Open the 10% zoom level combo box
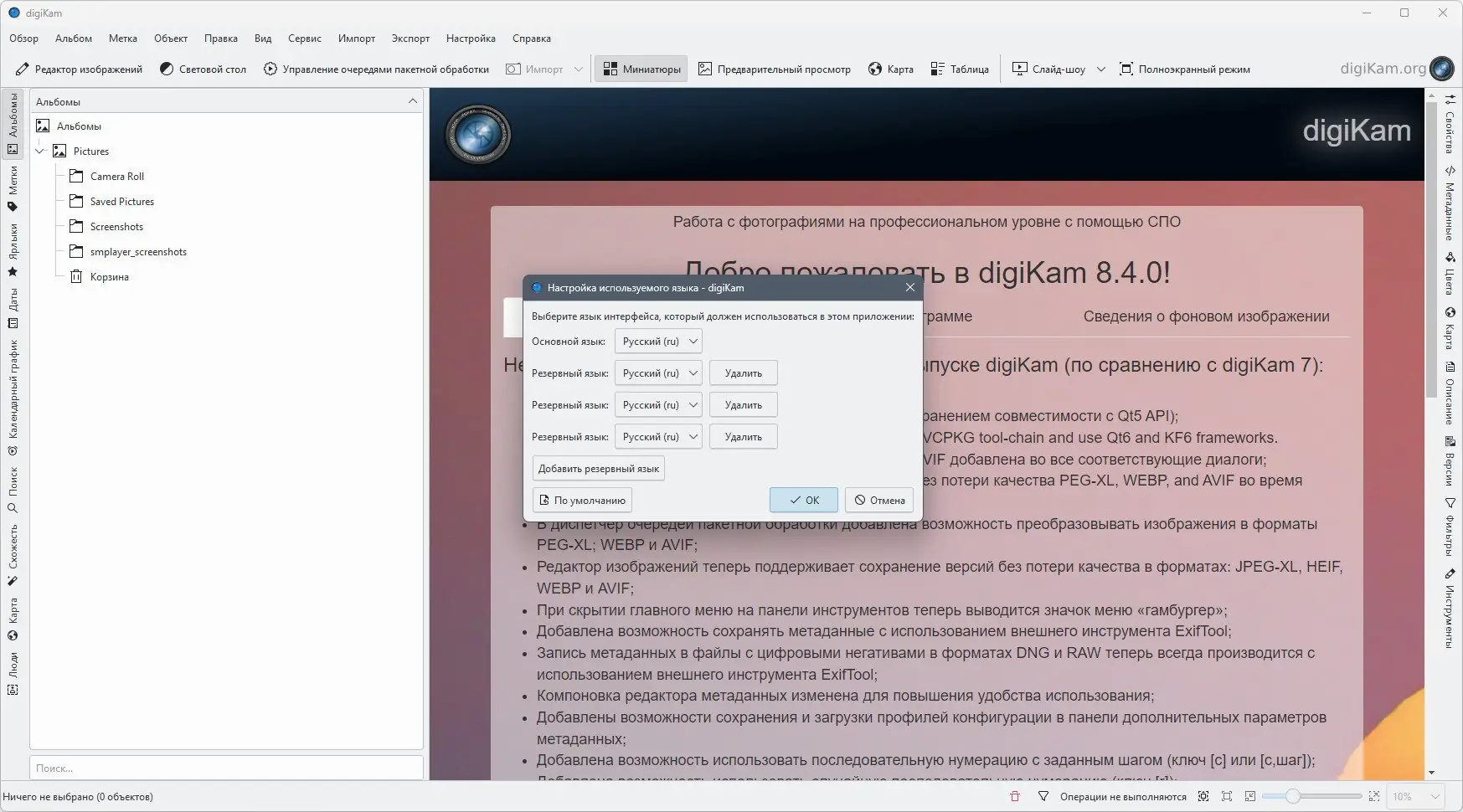The width and height of the screenshot is (1463, 812). (x=1416, y=797)
